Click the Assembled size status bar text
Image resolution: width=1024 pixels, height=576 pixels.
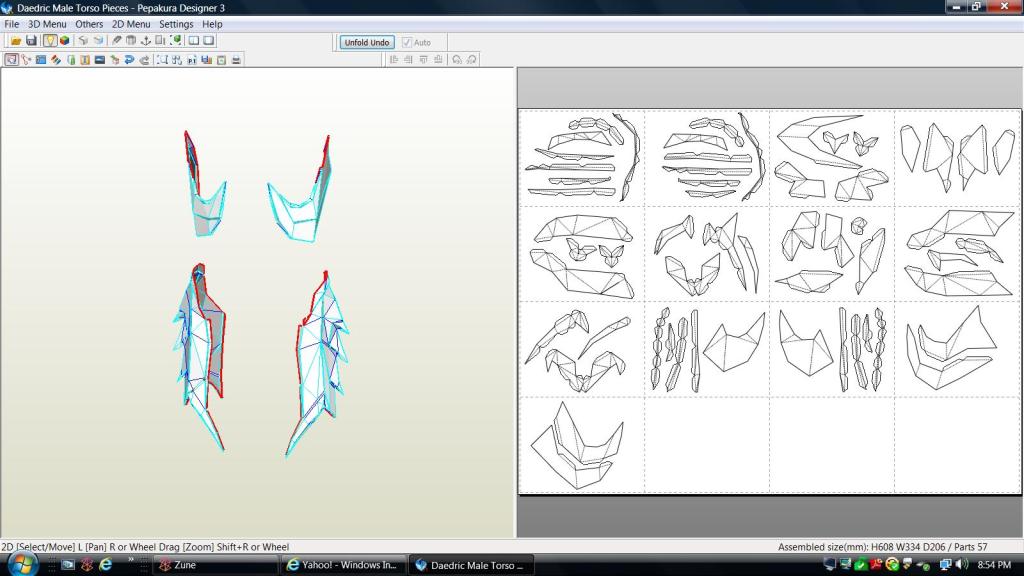point(882,547)
